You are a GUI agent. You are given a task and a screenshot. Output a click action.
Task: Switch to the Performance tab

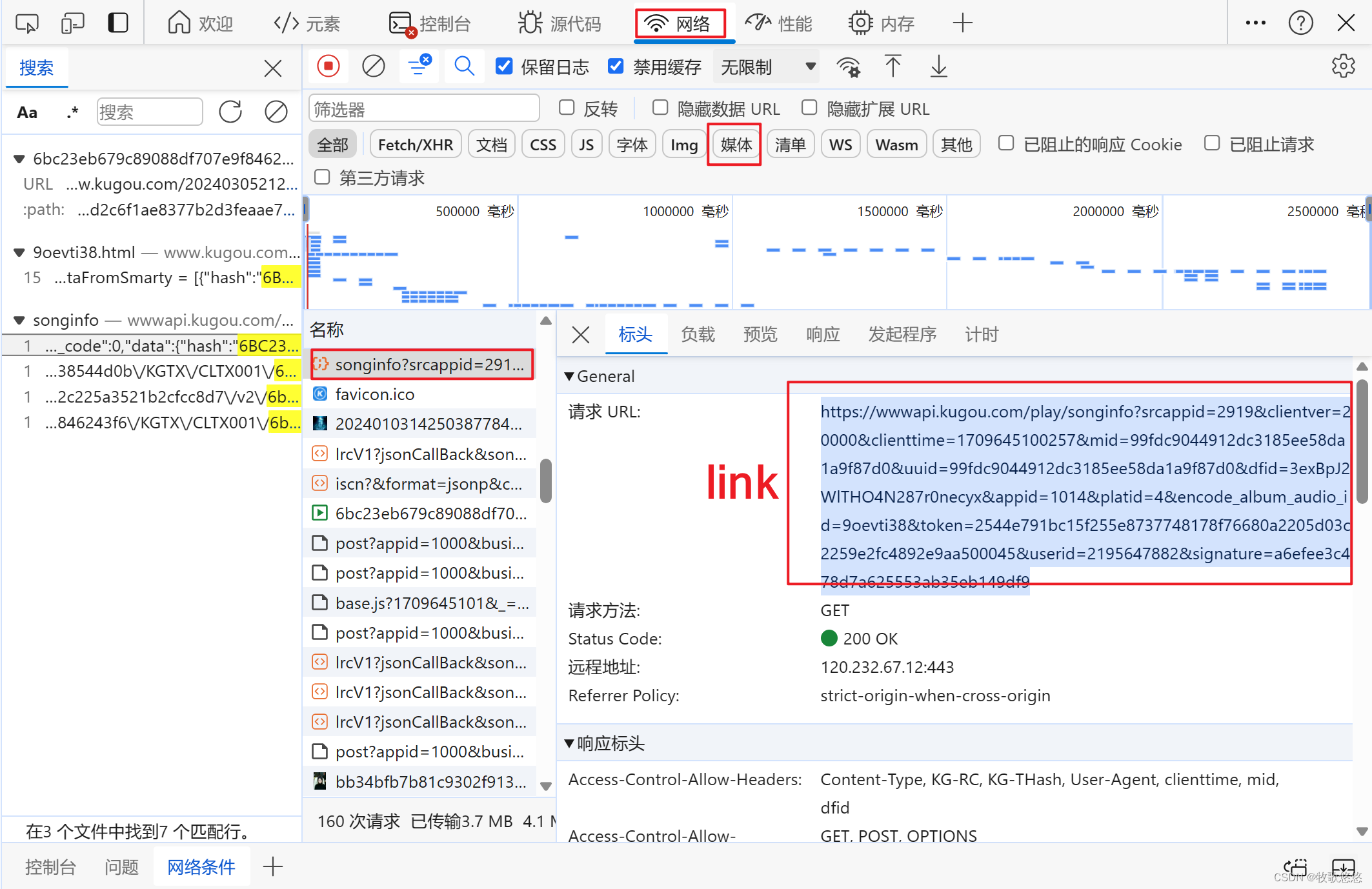(778, 23)
